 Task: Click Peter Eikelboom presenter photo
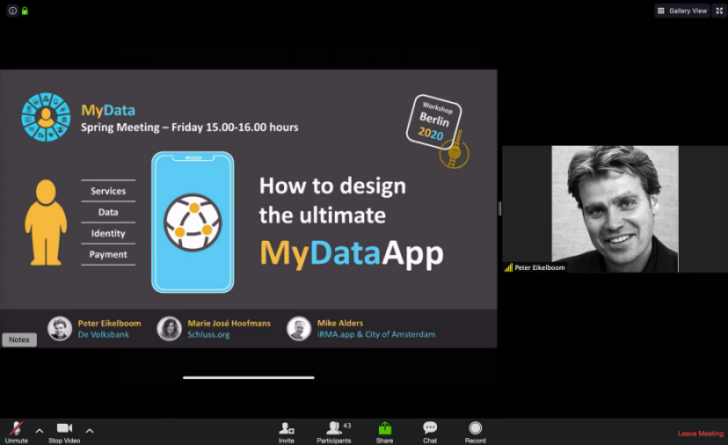coord(60,328)
